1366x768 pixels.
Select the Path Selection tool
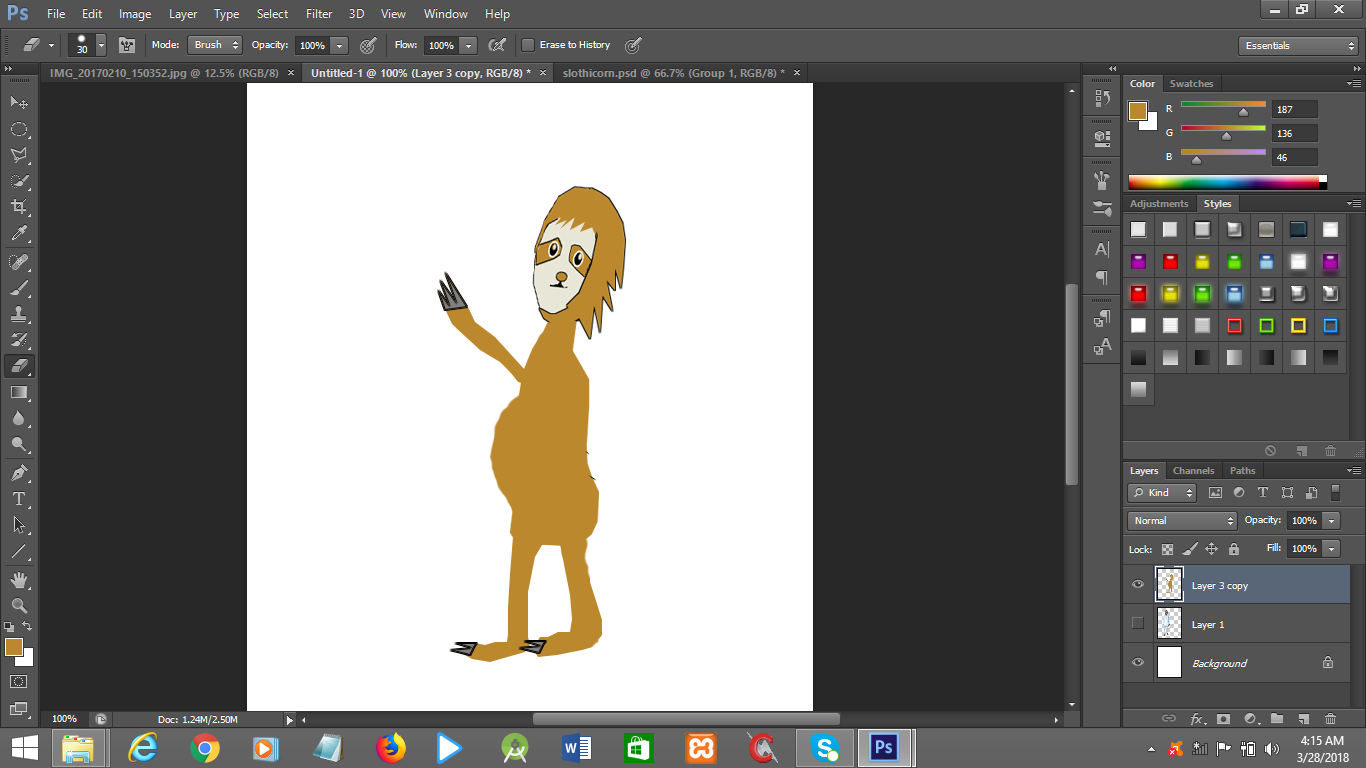click(19, 525)
